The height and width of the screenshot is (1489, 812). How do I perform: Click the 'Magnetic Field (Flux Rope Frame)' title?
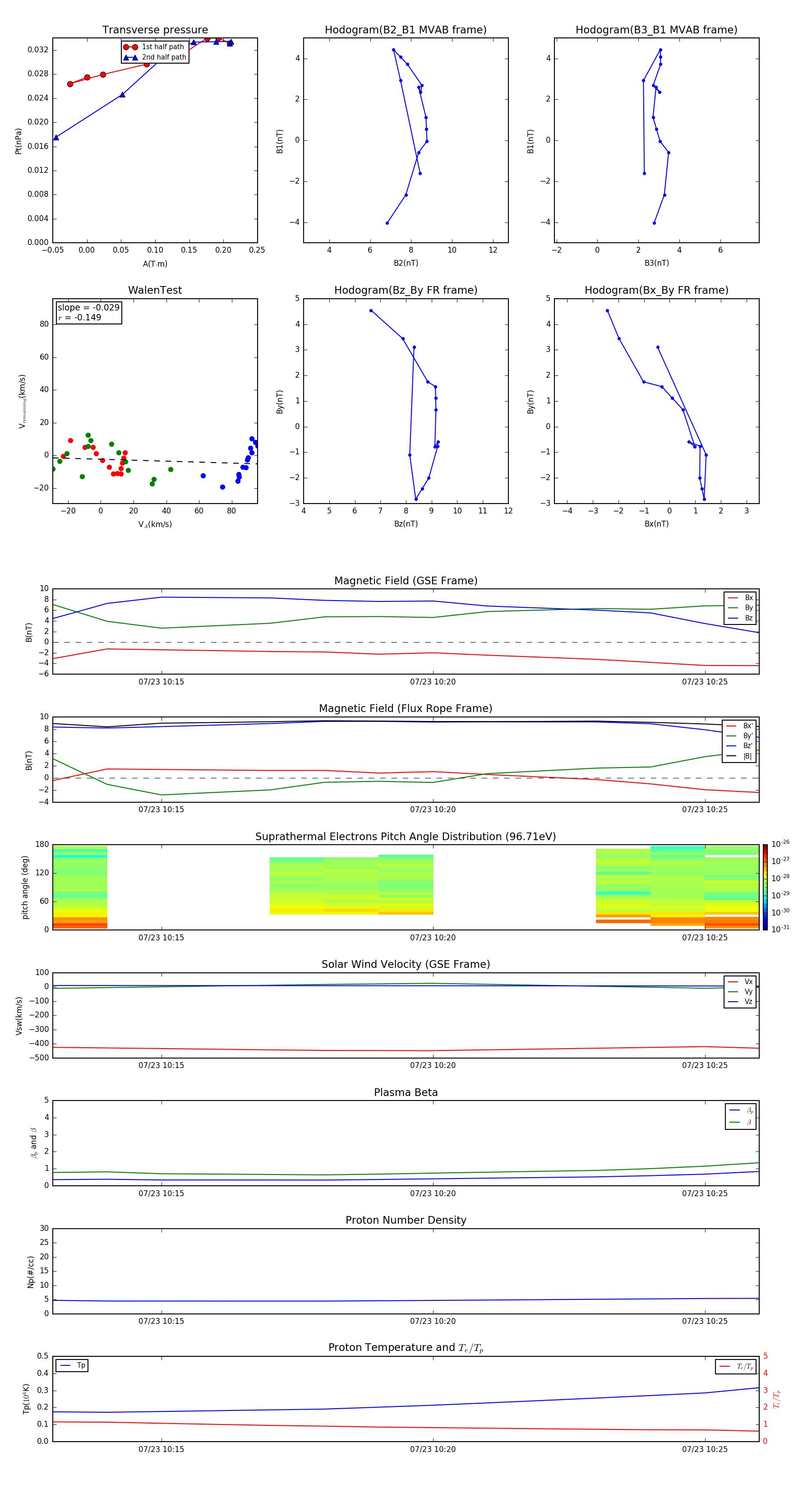tap(406, 709)
